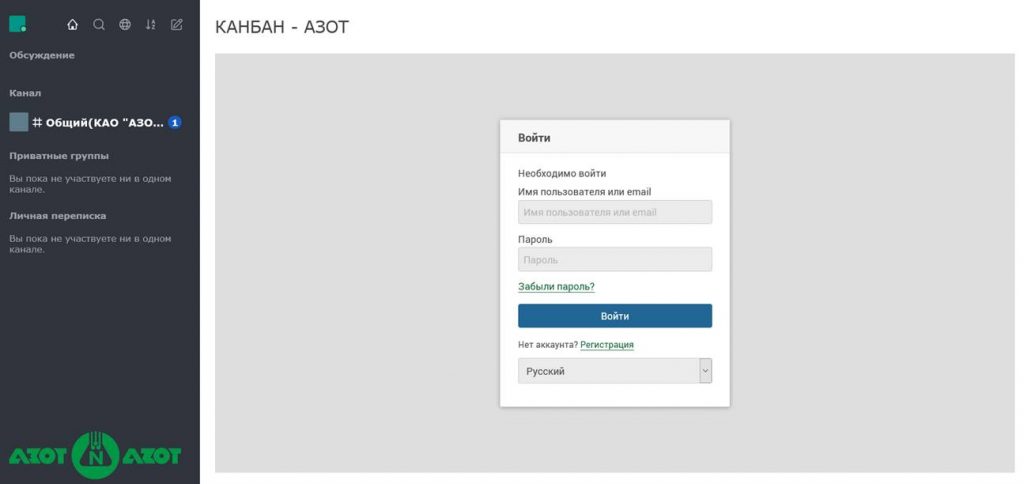
Task: Follow the Забыли пароль? link
Action: [556, 287]
